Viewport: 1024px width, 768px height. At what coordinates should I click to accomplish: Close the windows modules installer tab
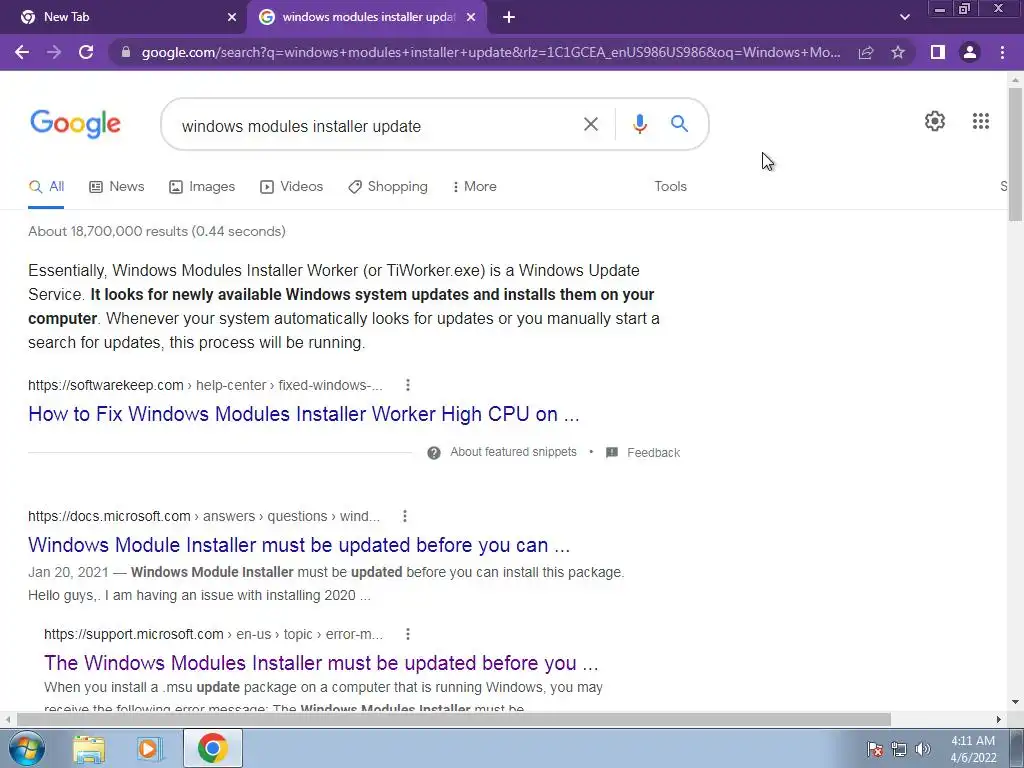(x=471, y=18)
